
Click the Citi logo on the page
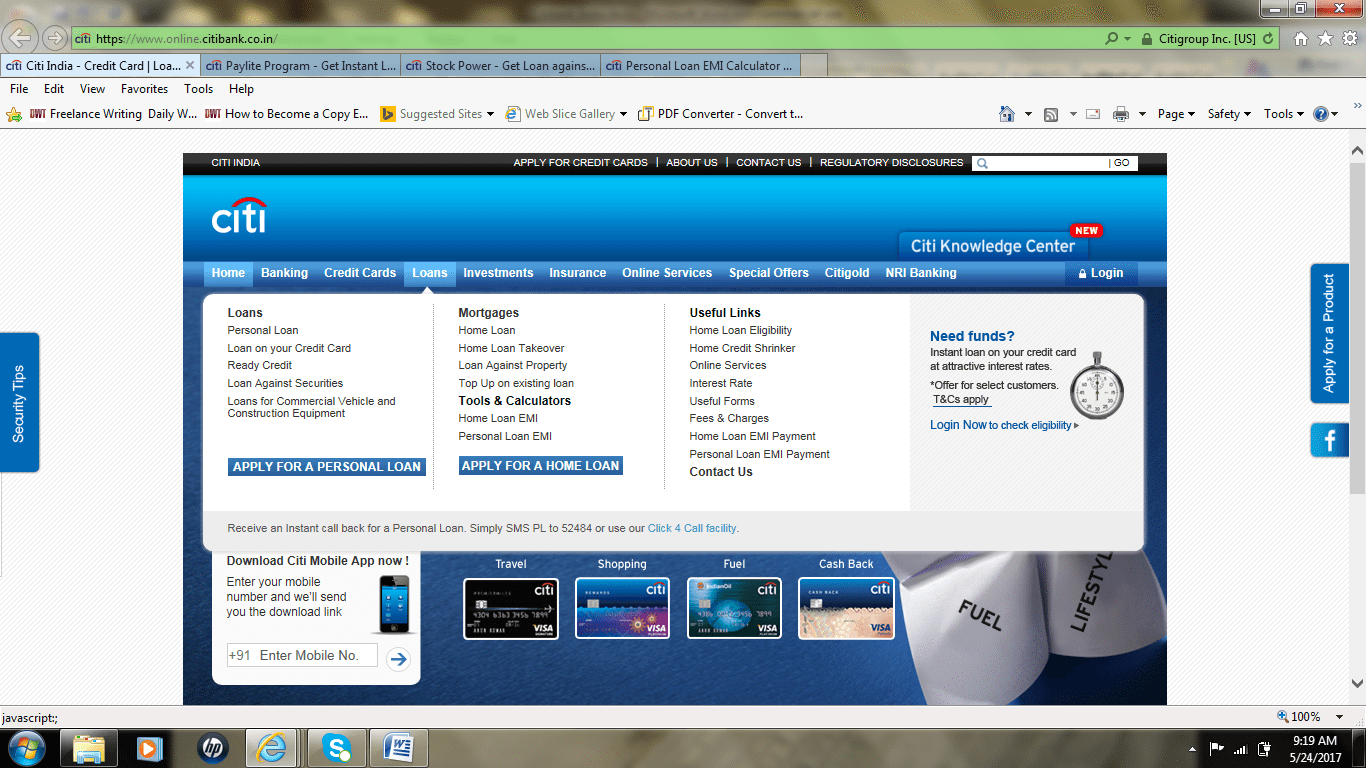[239, 215]
